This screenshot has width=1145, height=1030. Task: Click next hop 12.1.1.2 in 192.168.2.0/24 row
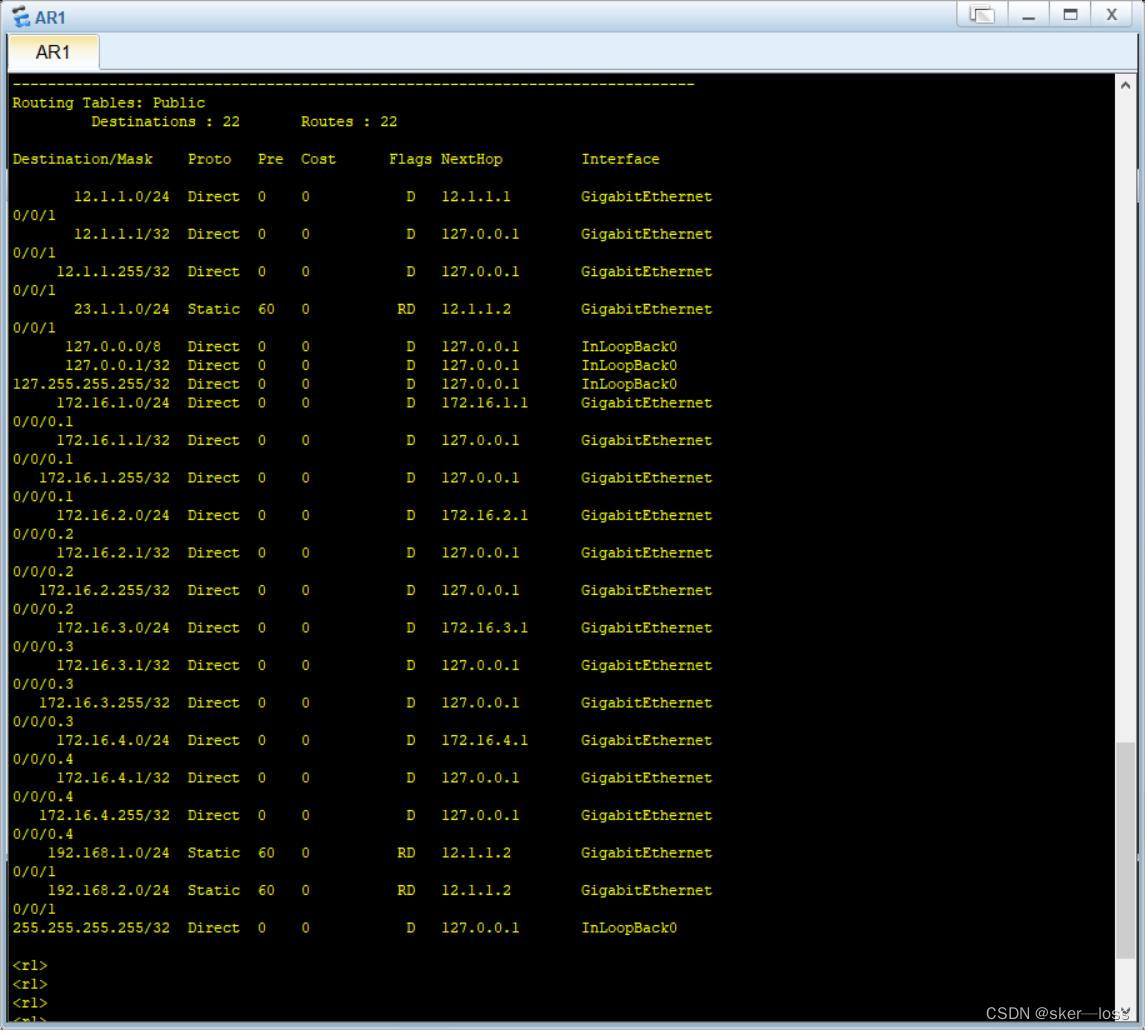(475, 891)
